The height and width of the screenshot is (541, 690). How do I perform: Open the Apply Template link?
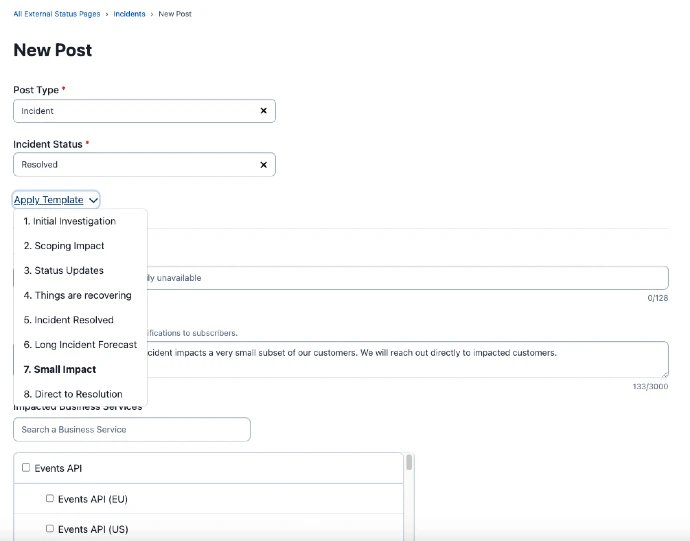coord(48,200)
